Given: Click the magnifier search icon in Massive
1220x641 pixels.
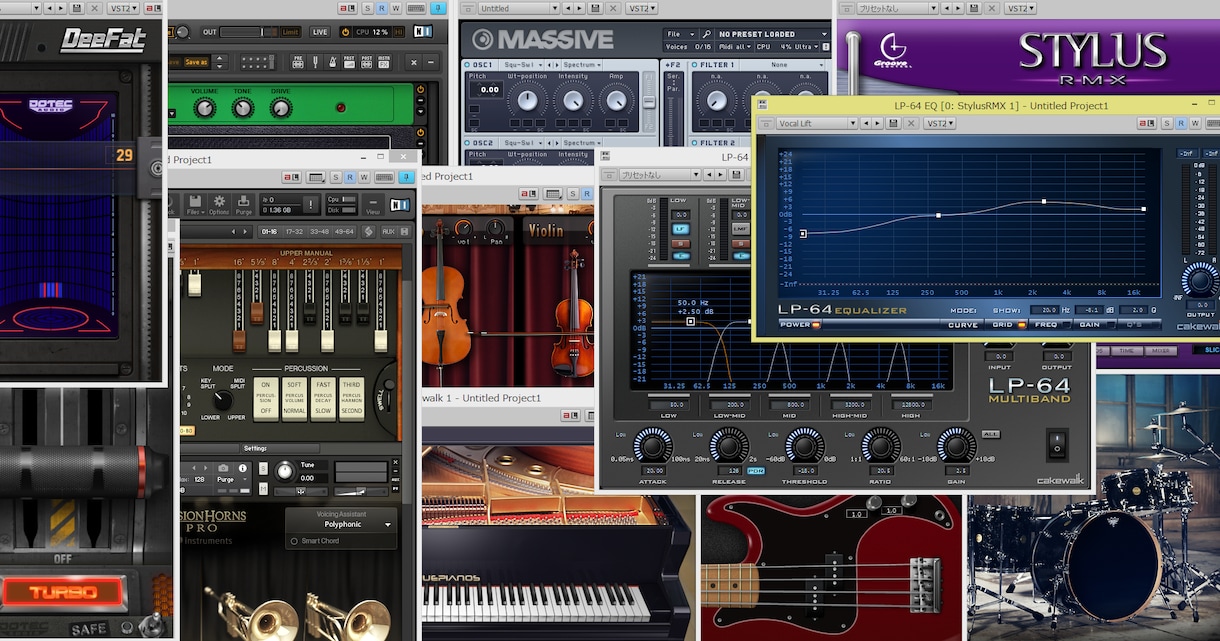Looking at the screenshot, I should pyautogui.click(x=707, y=34).
